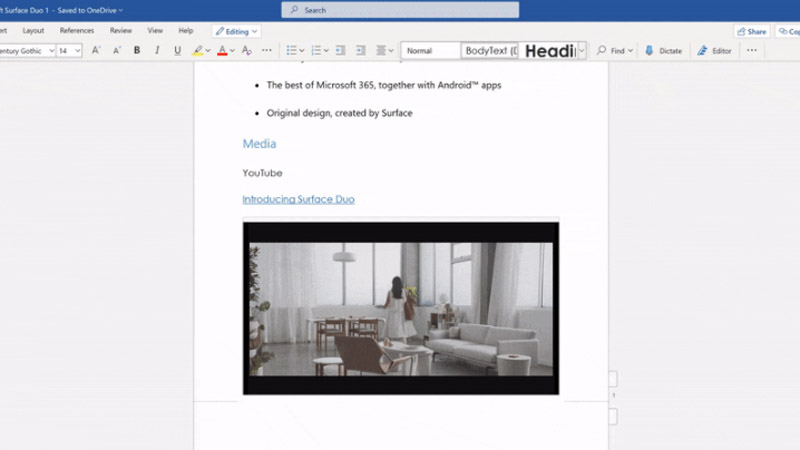The height and width of the screenshot is (450, 800).
Task: Toggle italic formatting
Action: [157, 50]
